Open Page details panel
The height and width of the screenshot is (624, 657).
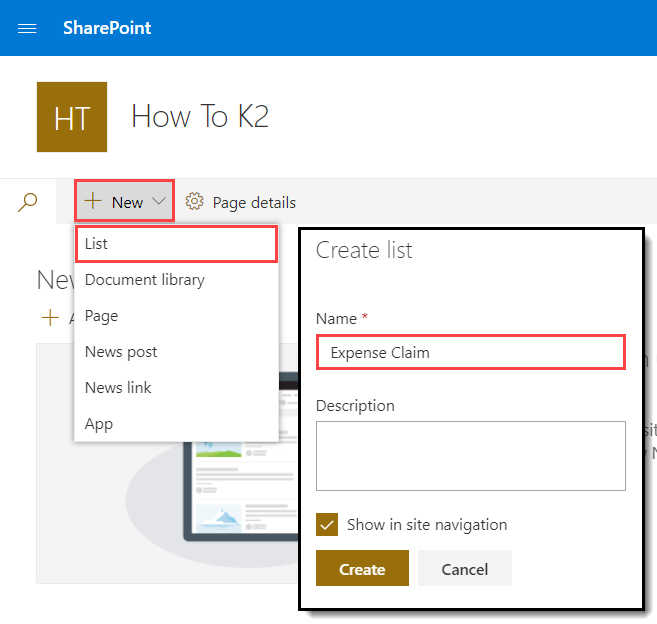(x=241, y=202)
